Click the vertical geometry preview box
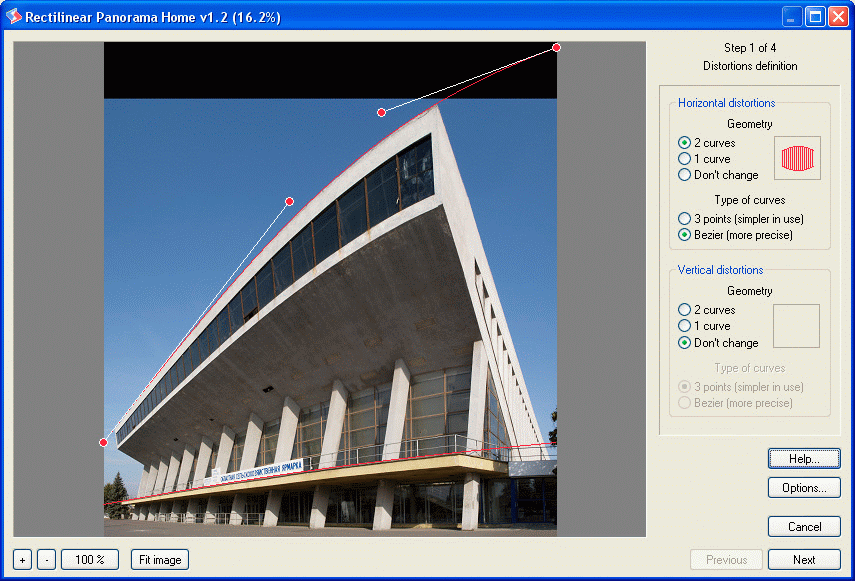This screenshot has height=581, width=855. click(x=797, y=326)
